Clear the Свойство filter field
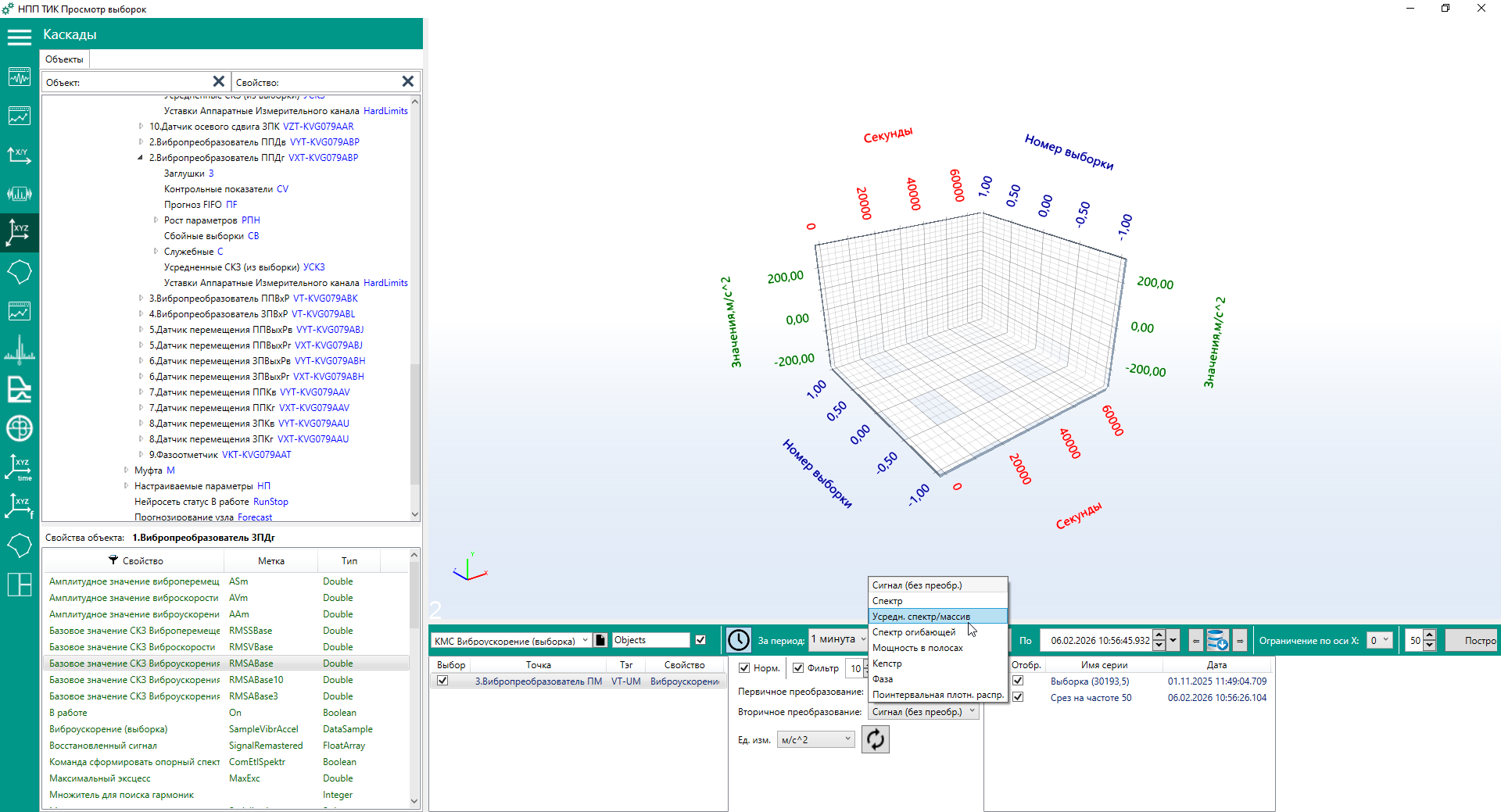This screenshot has height=812, width=1501. point(408,81)
